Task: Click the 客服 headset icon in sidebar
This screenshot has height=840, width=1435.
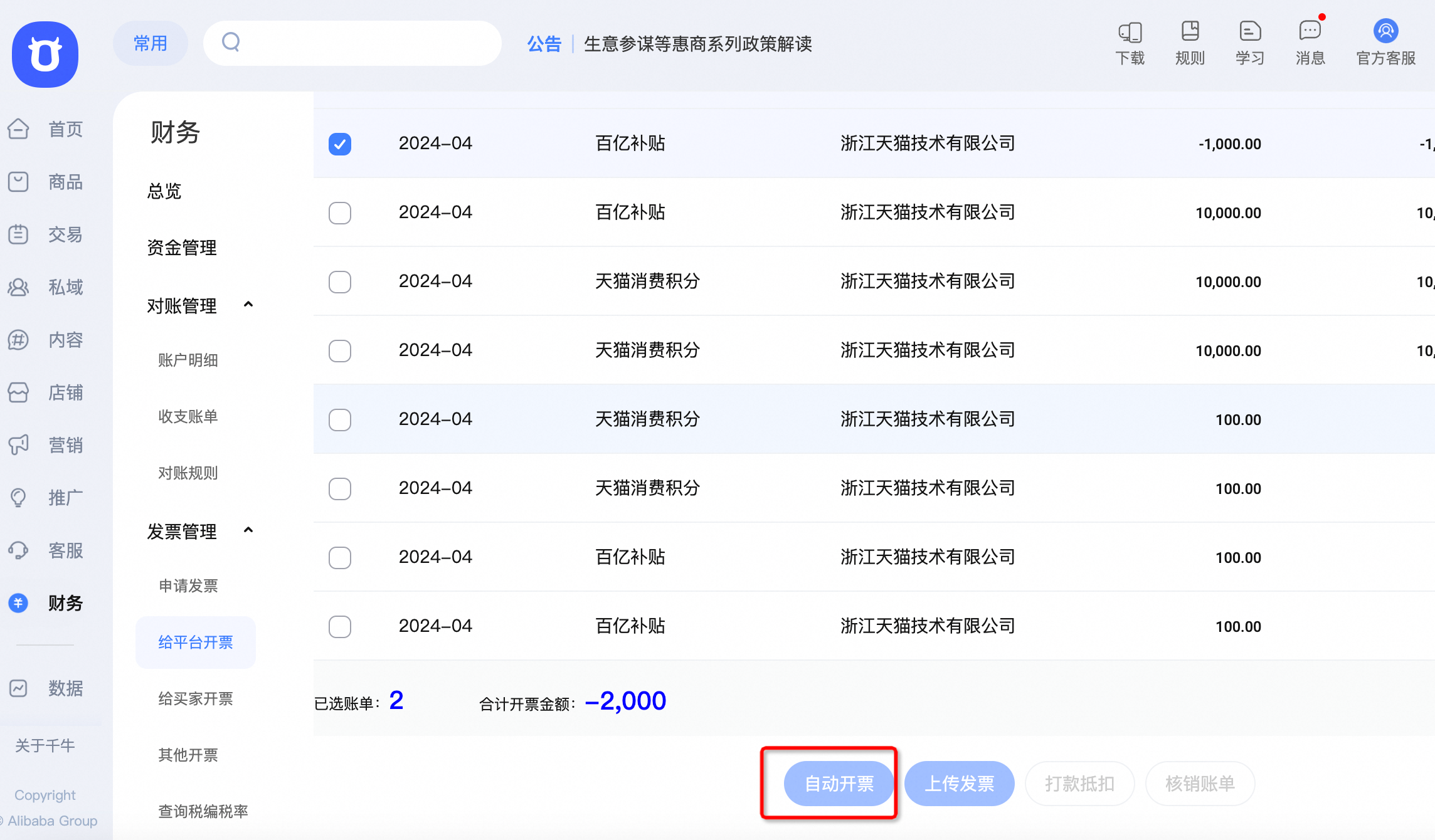Action: (18, 550)
